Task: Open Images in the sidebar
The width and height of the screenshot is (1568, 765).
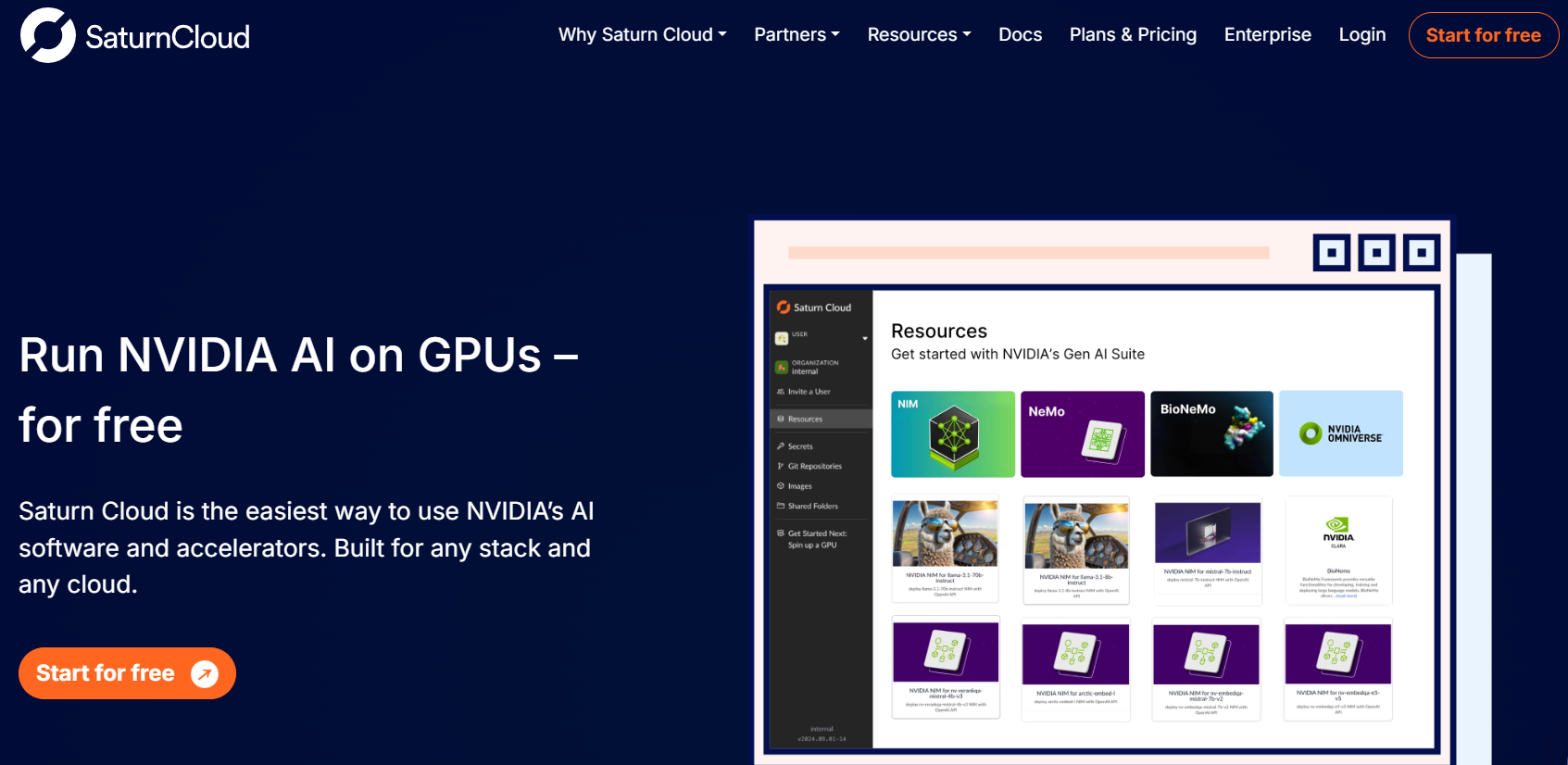Action: tap(799, 486)
